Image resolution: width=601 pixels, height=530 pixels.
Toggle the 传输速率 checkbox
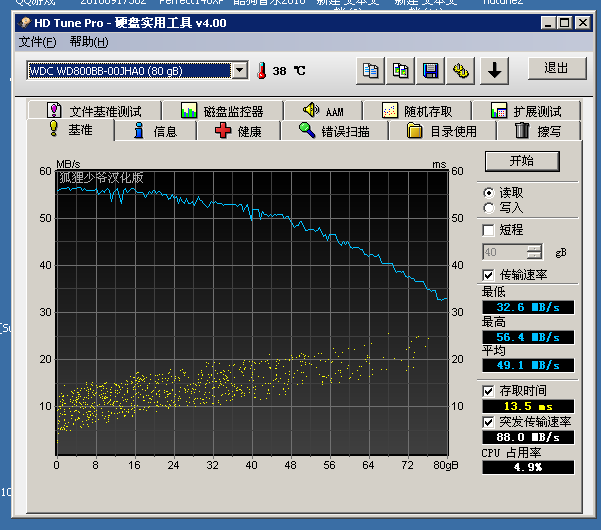[488, 275]
